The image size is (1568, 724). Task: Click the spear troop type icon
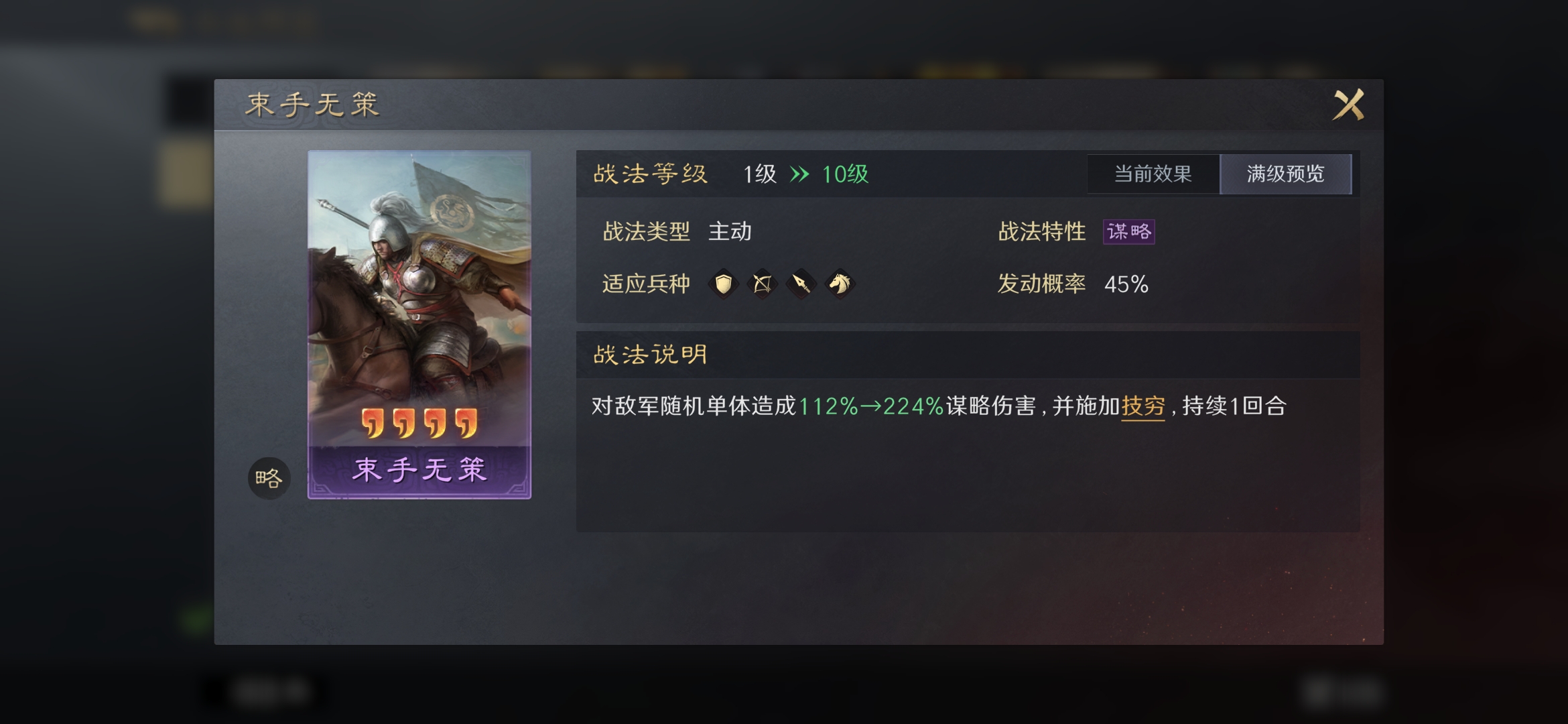(x=801, y=284)
